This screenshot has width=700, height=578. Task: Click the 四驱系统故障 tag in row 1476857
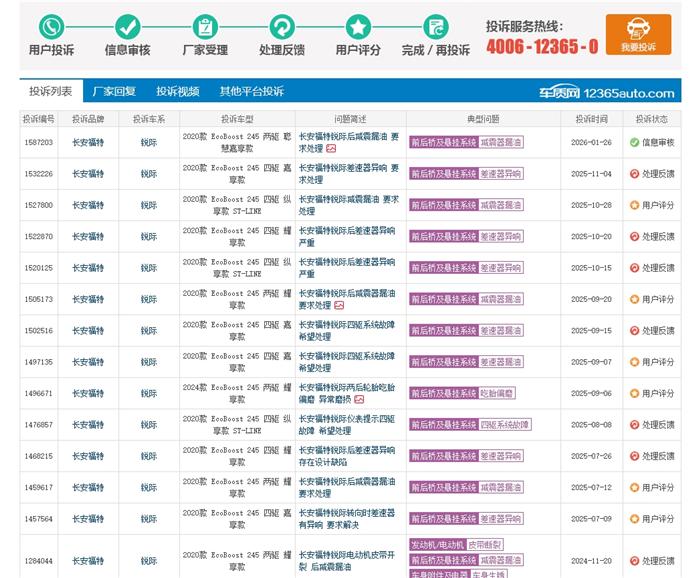[x=504, y=424]
